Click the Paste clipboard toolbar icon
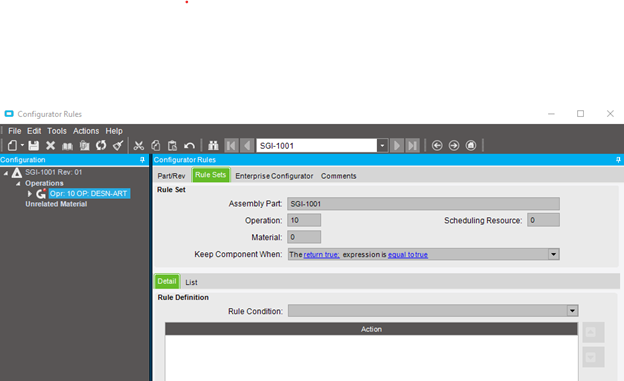 pyautogui.click(x=172, y=146)
